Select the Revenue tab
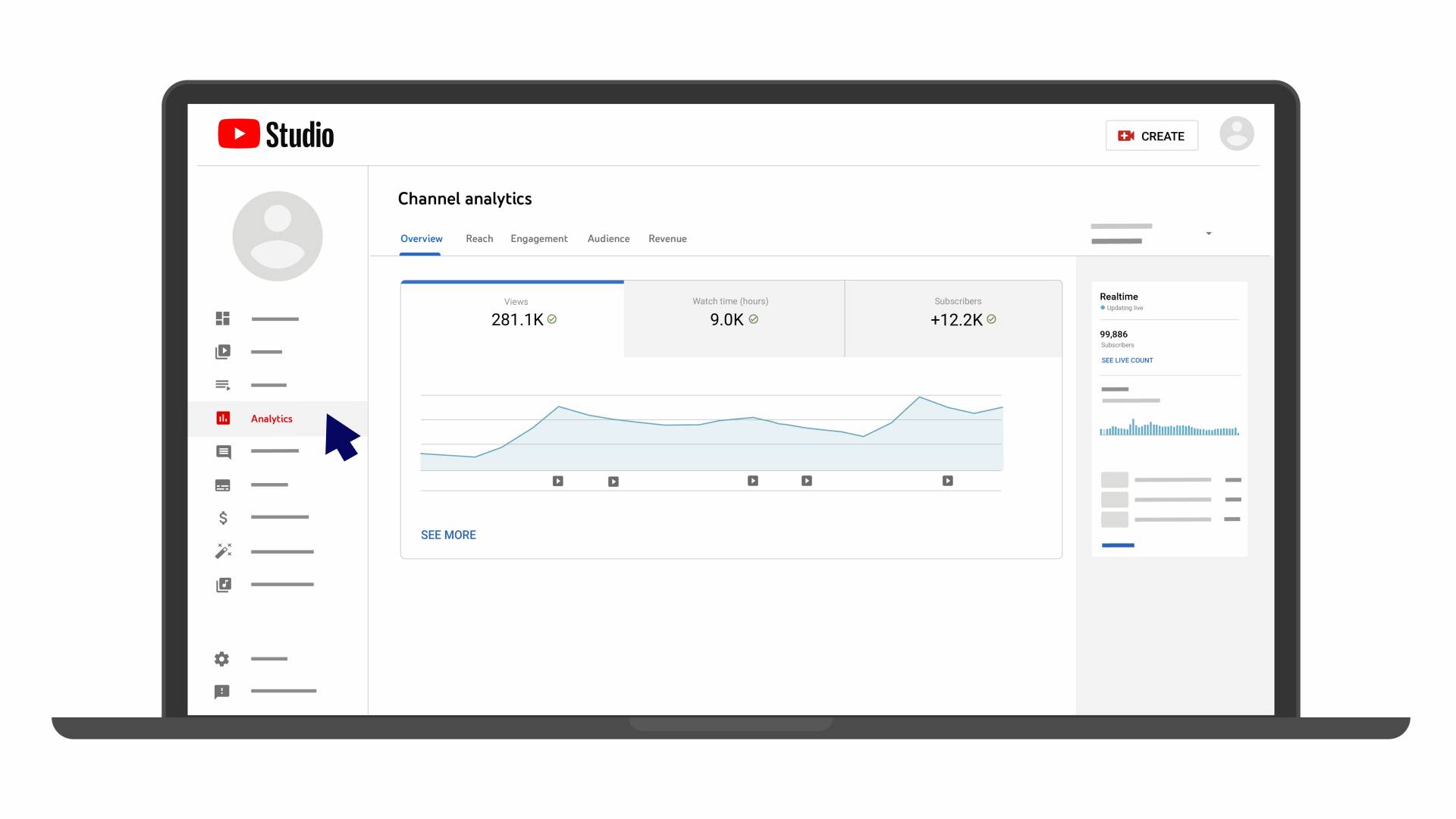 coord(667,238)
